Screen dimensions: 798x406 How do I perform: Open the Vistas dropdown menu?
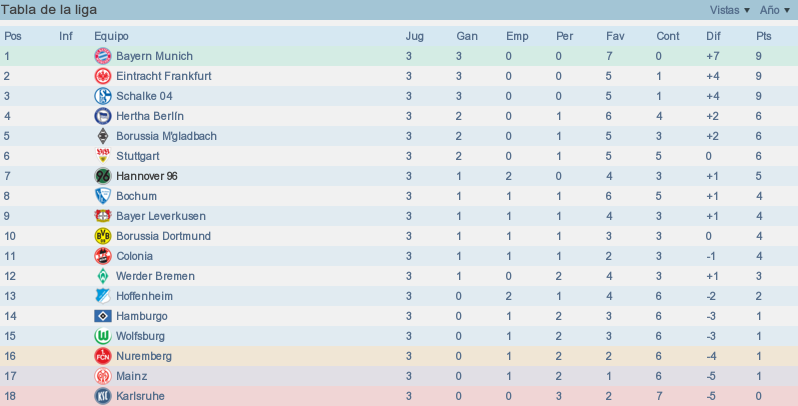pyautogui.click(x=730, y=10)
